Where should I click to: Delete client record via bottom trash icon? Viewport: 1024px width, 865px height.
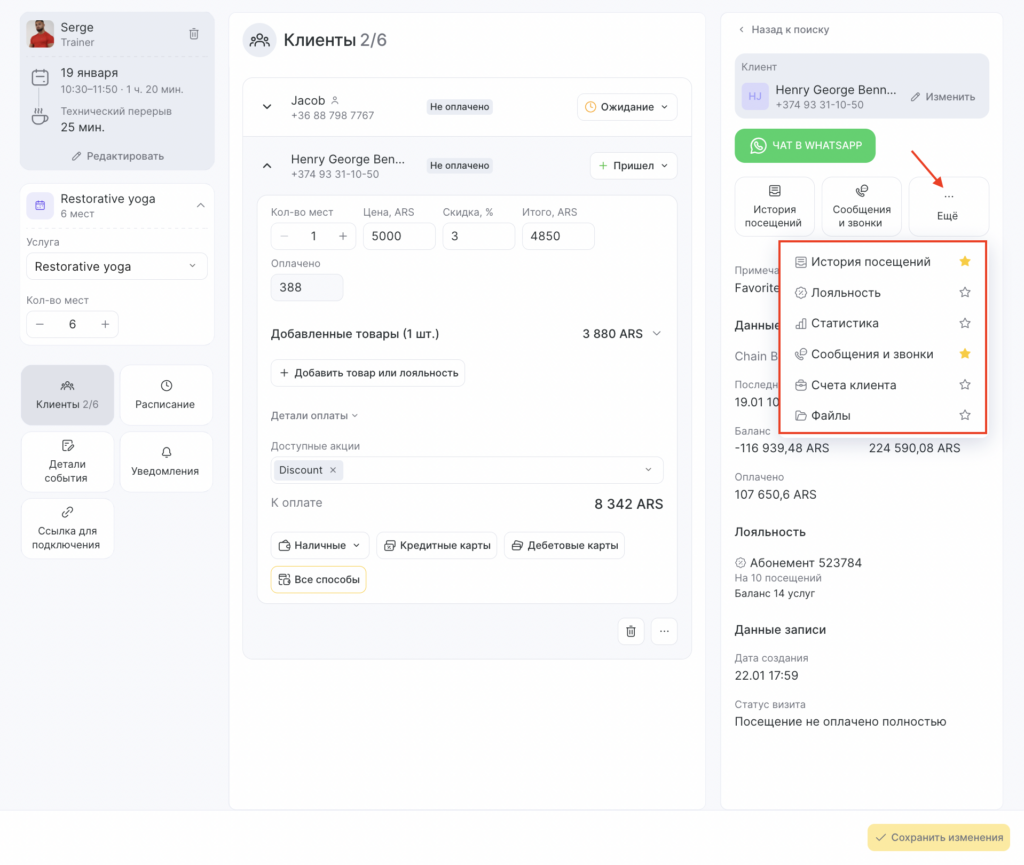pos(630,631)
